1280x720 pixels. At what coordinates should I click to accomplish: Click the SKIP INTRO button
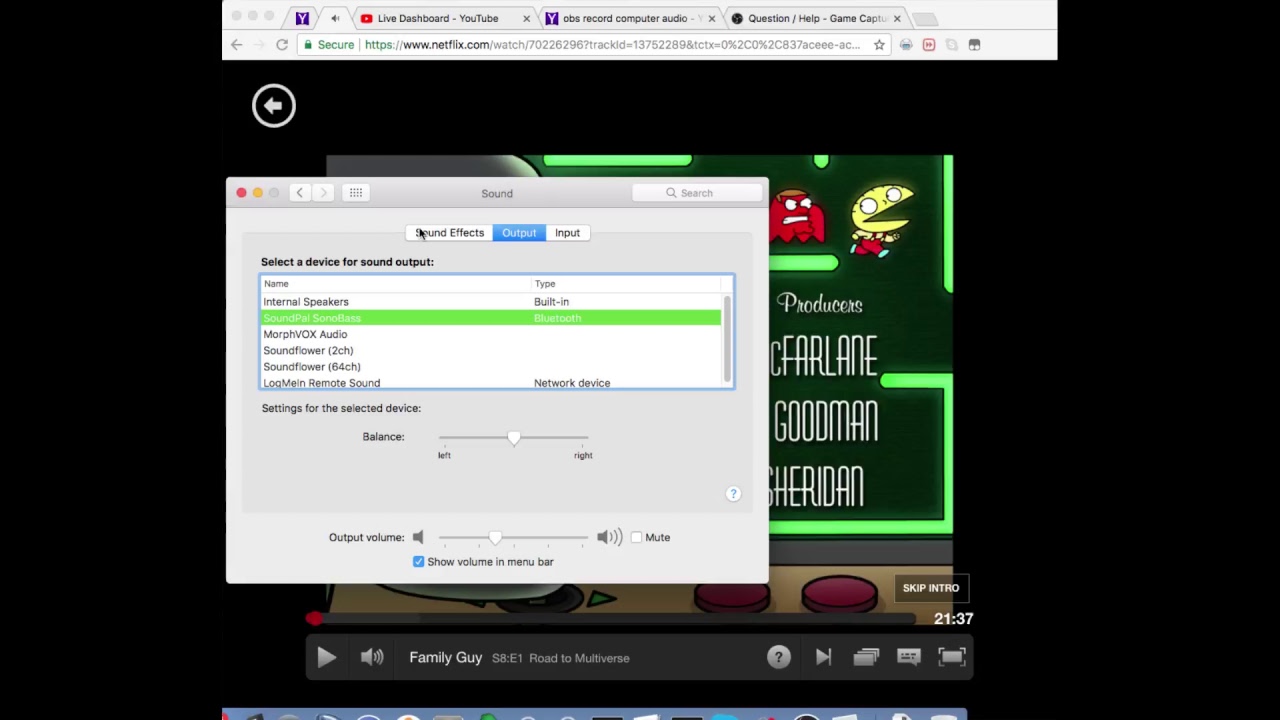[x=931, y=588]
